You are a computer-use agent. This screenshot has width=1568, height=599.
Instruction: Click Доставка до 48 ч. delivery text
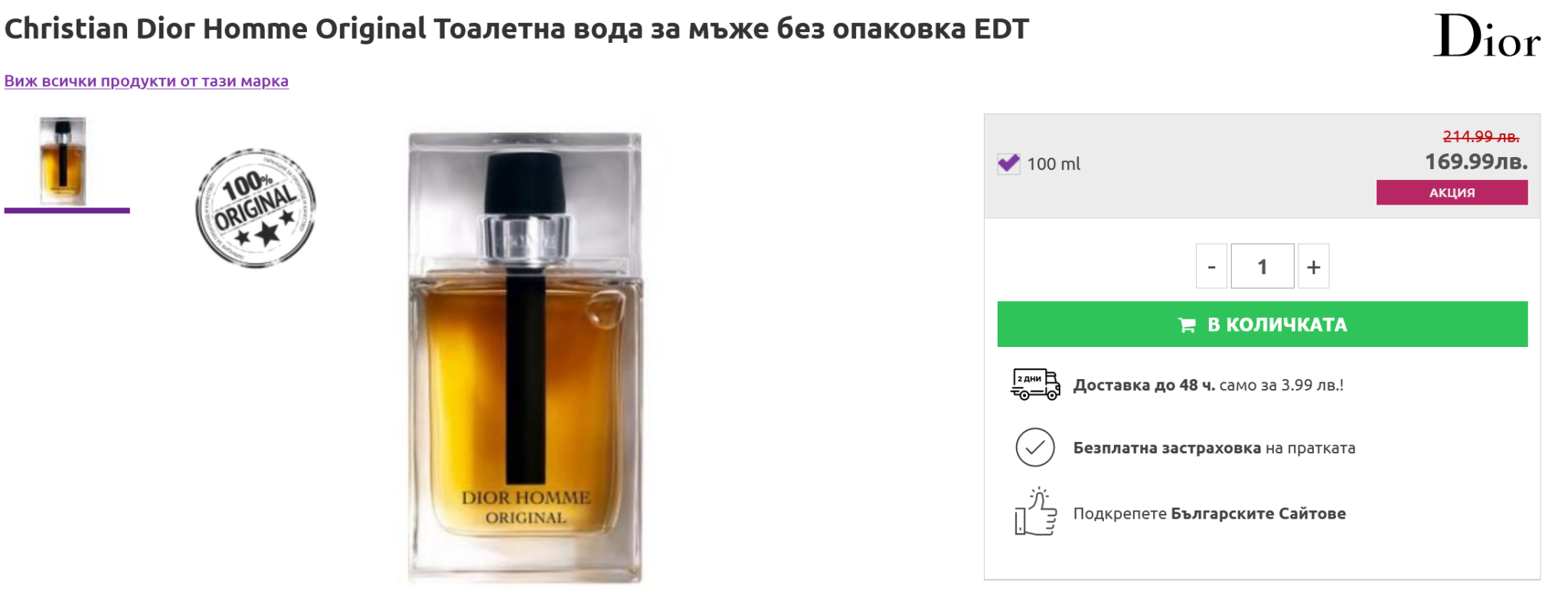1144,385
